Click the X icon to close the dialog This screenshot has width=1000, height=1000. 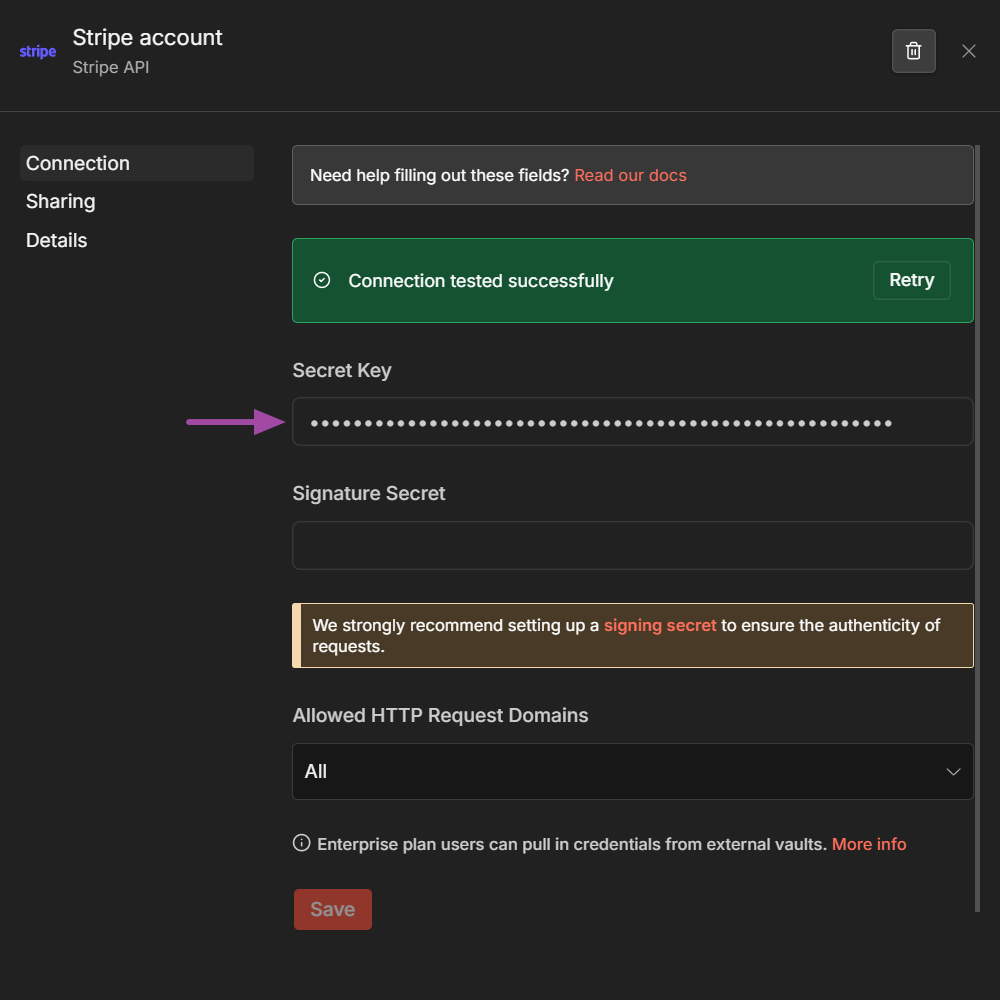pos(968,51)
